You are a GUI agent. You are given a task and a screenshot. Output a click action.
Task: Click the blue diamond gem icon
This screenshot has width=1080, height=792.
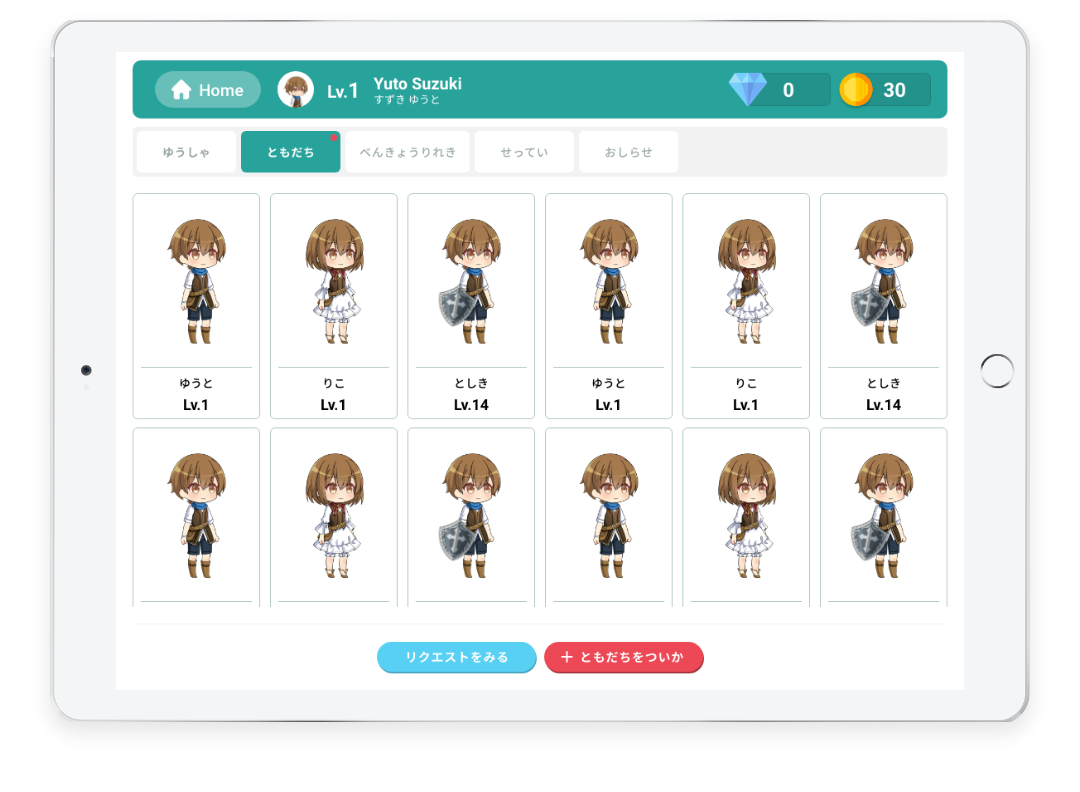click(747, 90)
